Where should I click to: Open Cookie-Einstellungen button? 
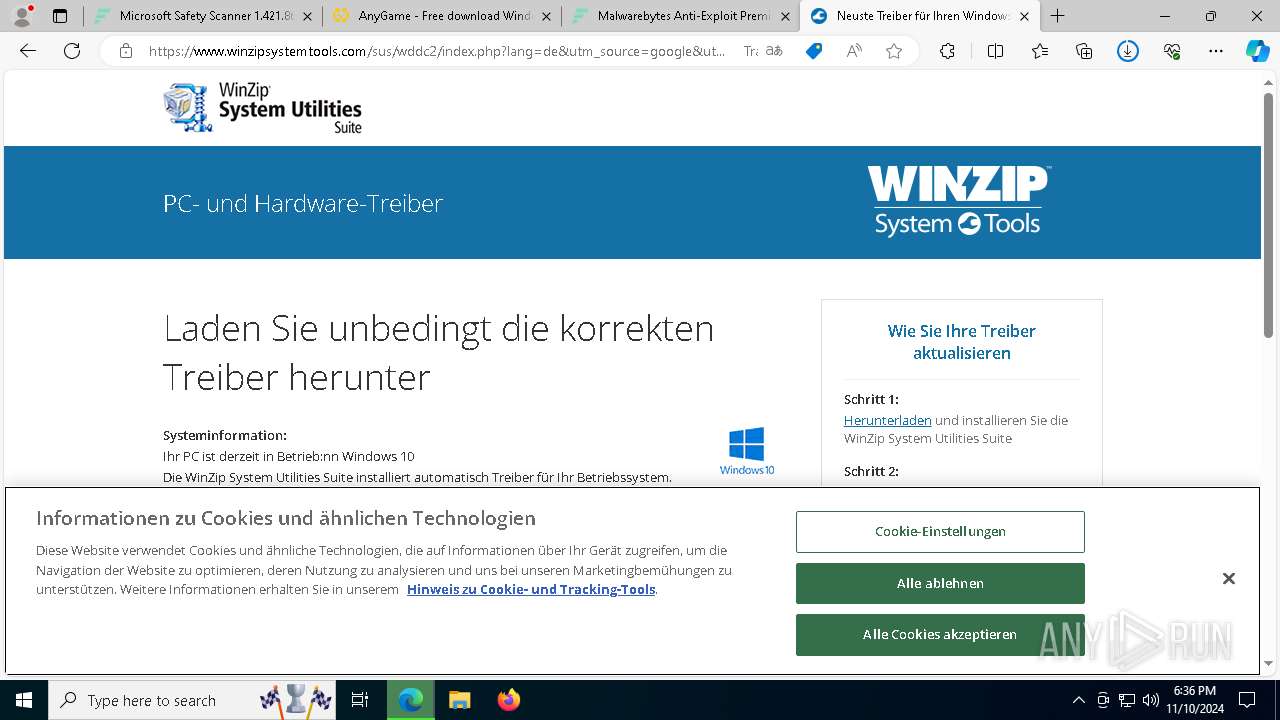[x=940, y=532]
